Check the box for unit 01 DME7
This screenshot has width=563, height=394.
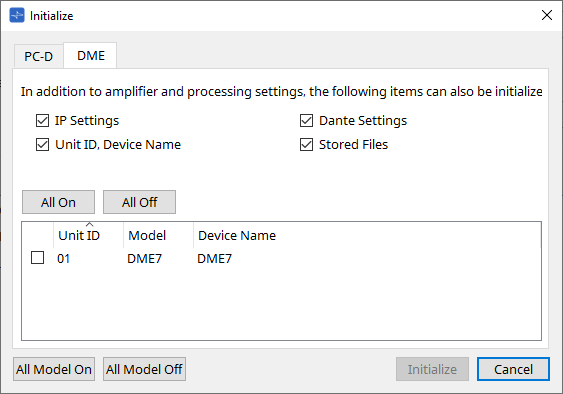[x=38, y=258]
